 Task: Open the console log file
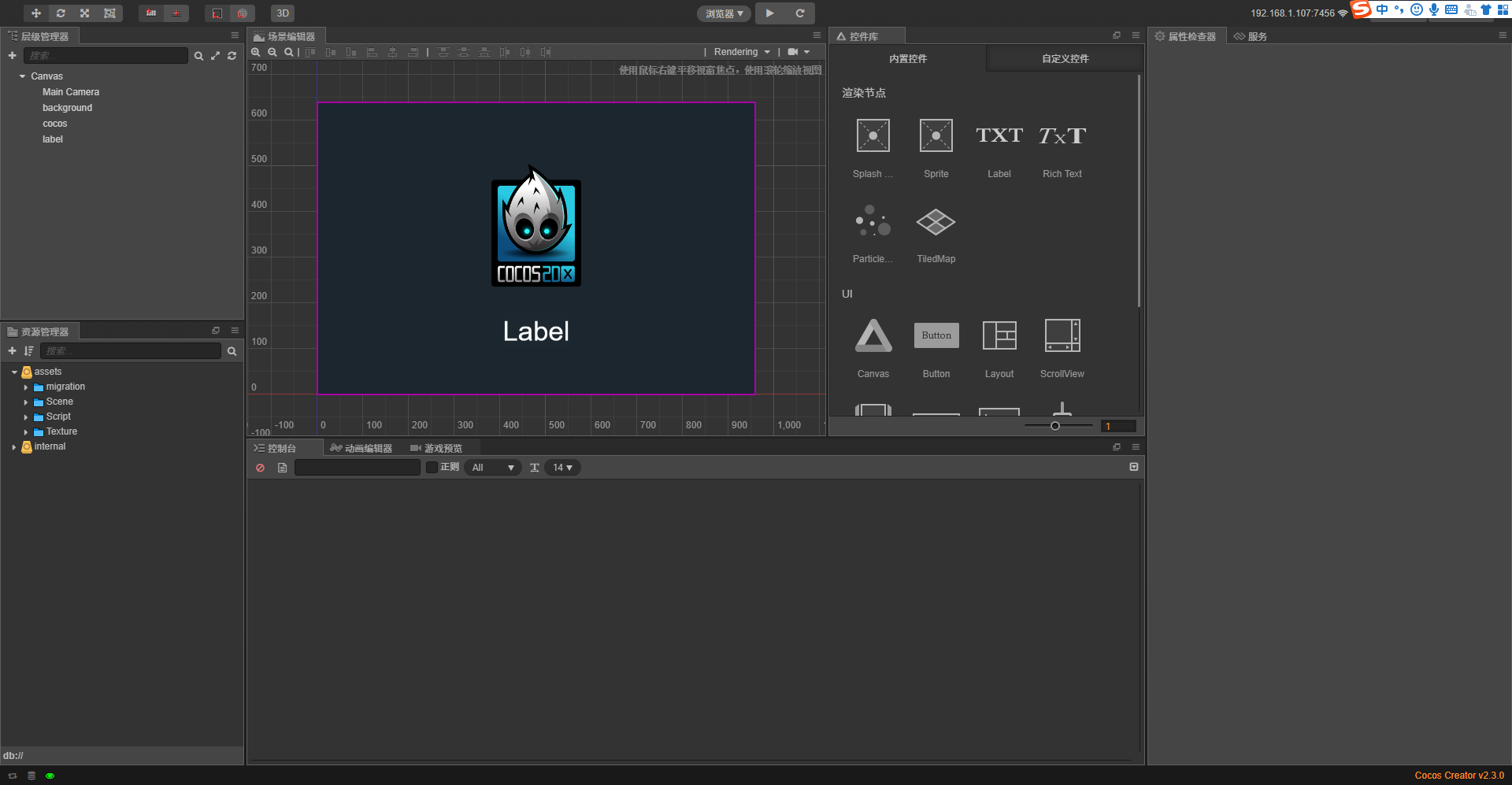coord(282,468)
